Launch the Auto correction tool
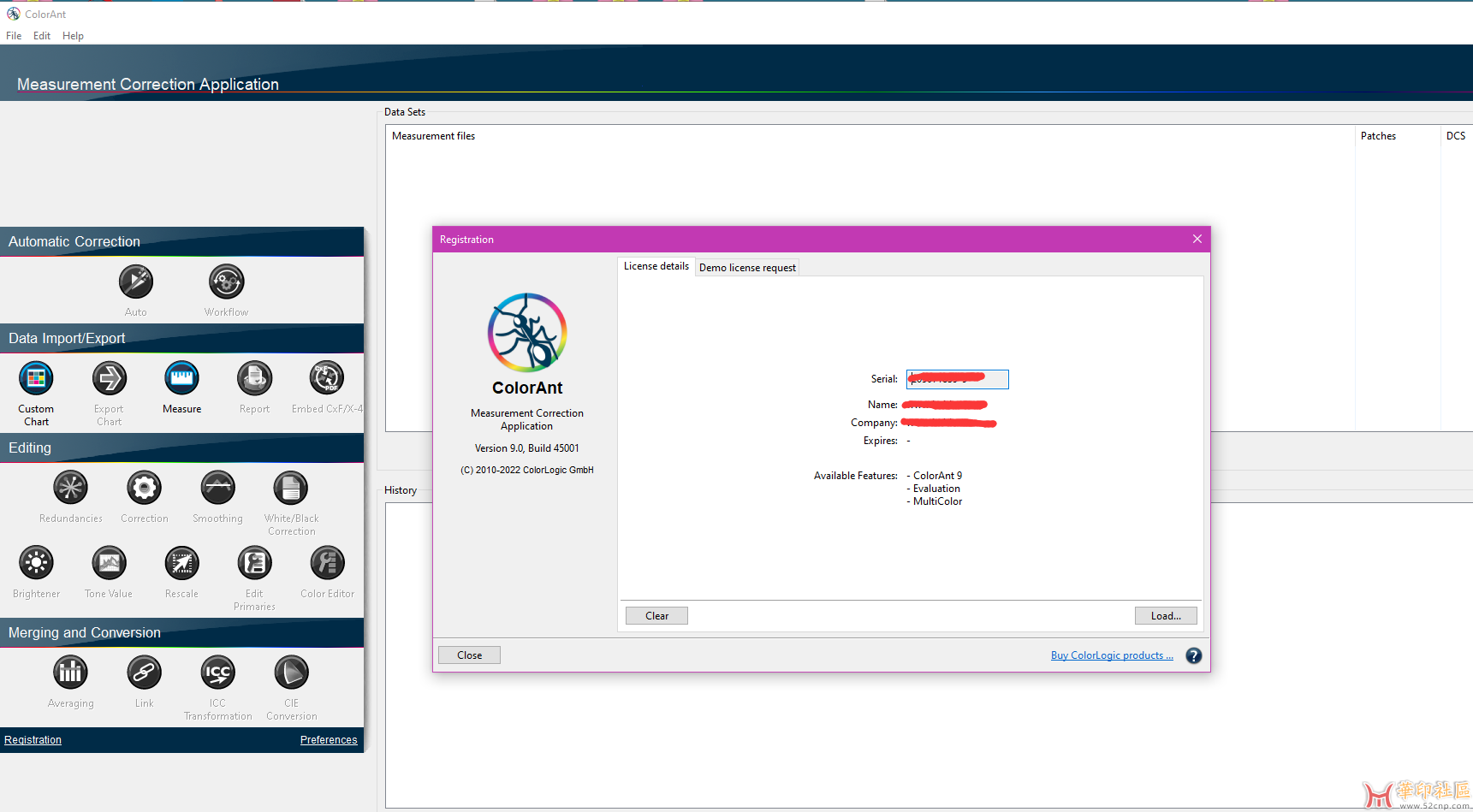Viewport: 1473px width, 812px height. coord(136,282)
